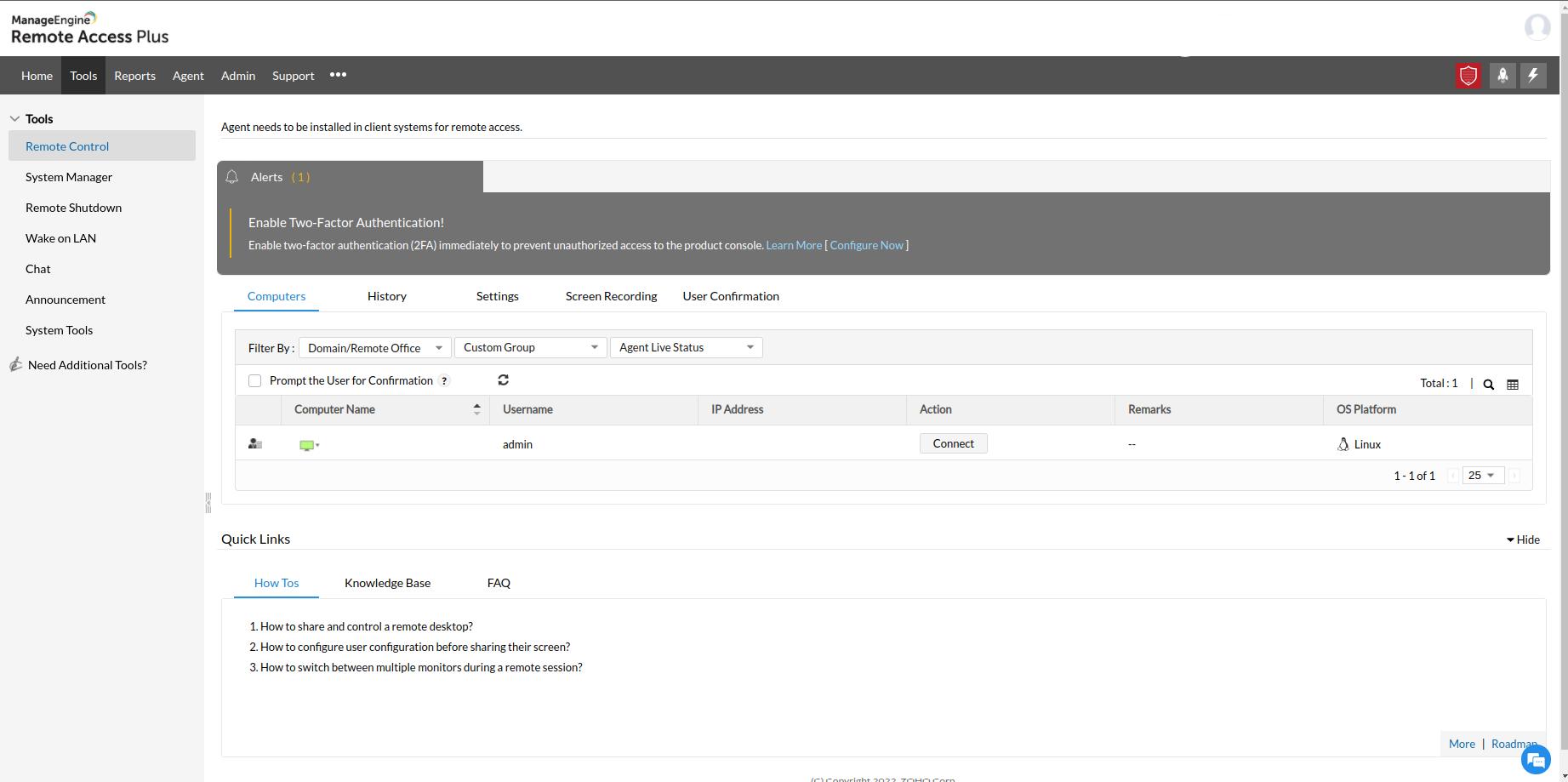Connect to the admin computer
Viewport: 1568px width, 782px height.
click(x=954, y=443)
